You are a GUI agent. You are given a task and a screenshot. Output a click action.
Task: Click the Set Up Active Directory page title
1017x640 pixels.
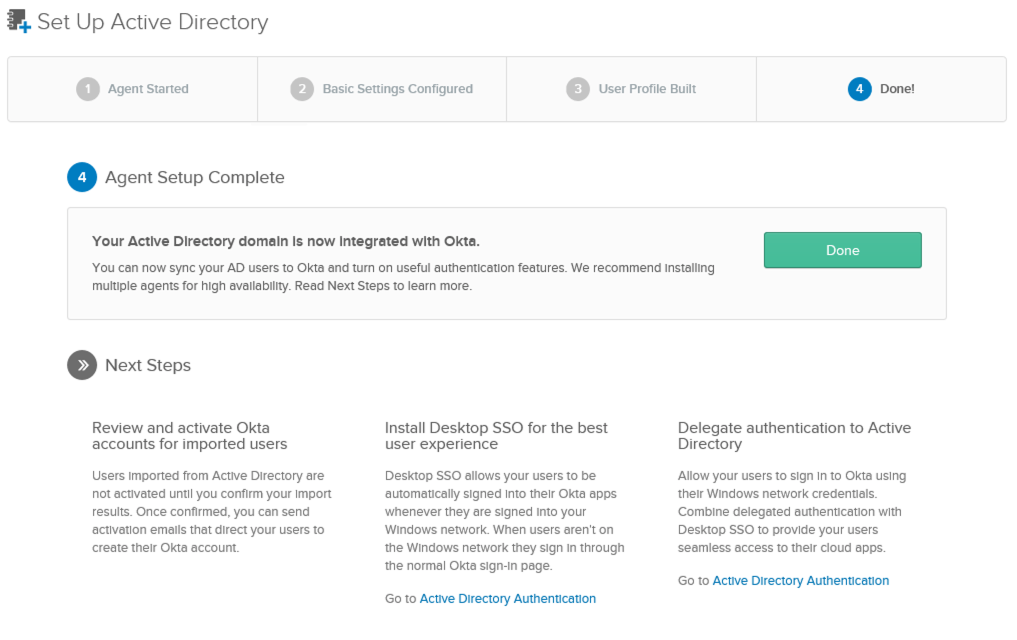click(152, 22)
